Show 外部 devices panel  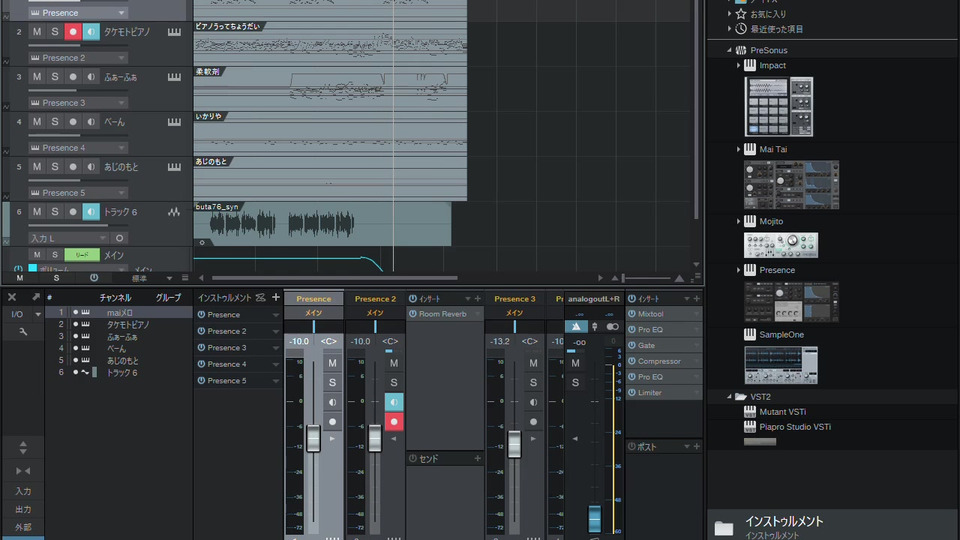(x=23, y=527)
